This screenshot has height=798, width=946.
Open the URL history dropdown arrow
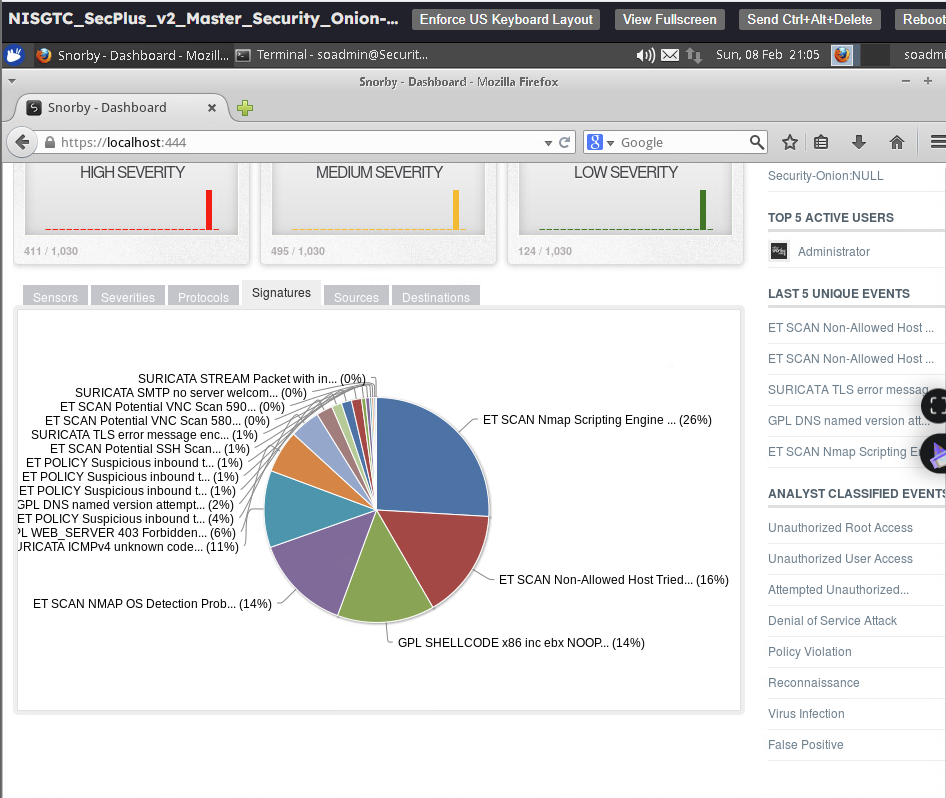tap(548, 143)
